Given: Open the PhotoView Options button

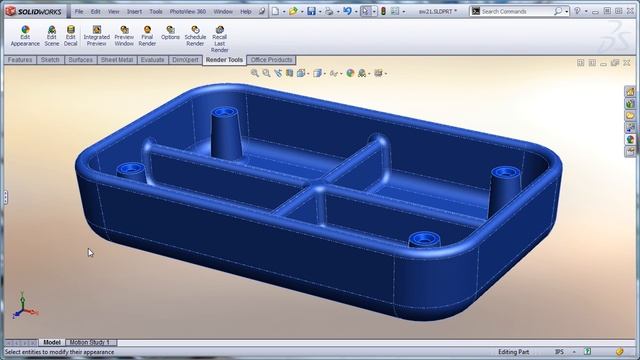Looking at the screenshot, I should click(170, 33).
